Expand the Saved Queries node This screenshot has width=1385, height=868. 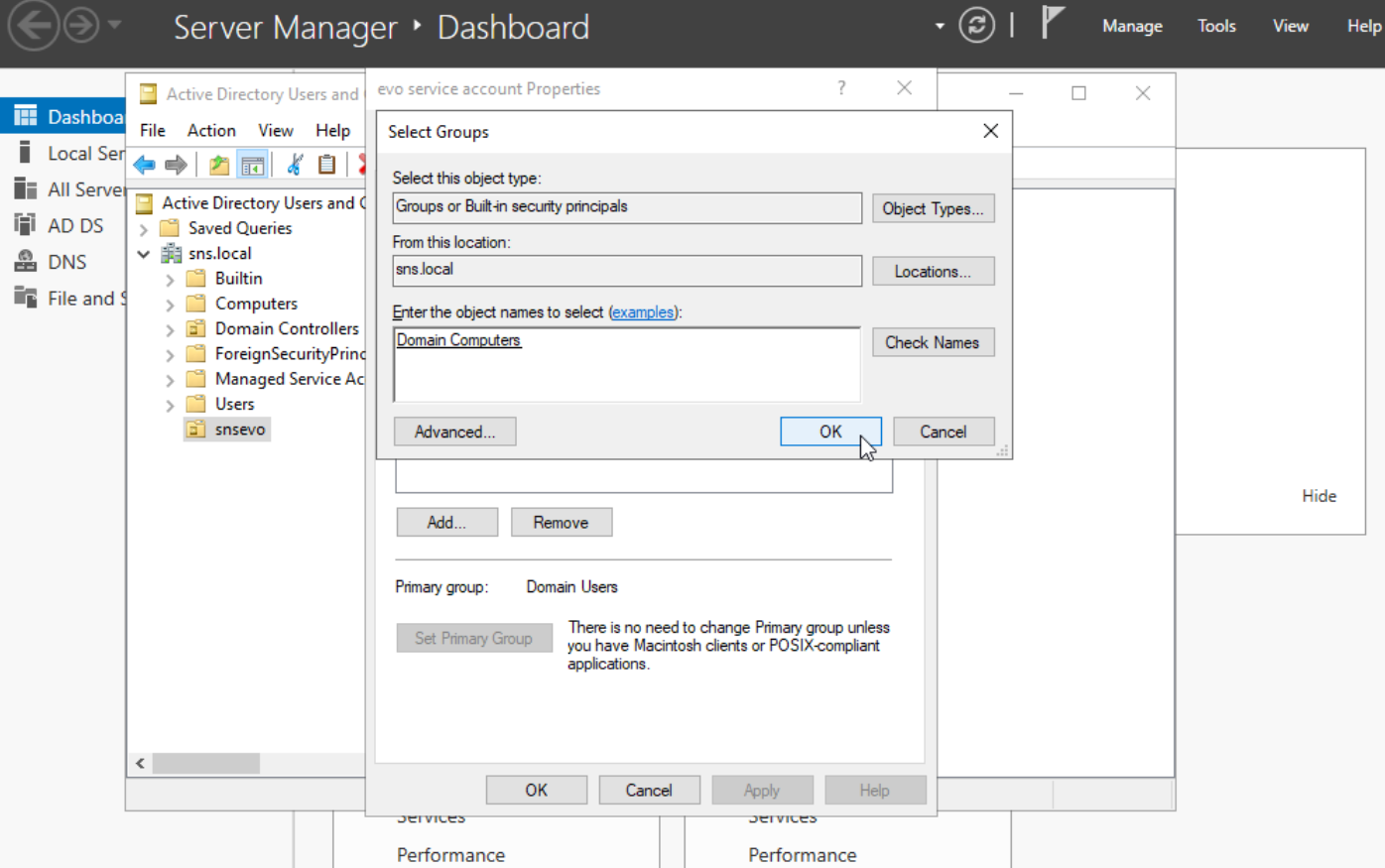pyautogui.click(x=144, y=229)
